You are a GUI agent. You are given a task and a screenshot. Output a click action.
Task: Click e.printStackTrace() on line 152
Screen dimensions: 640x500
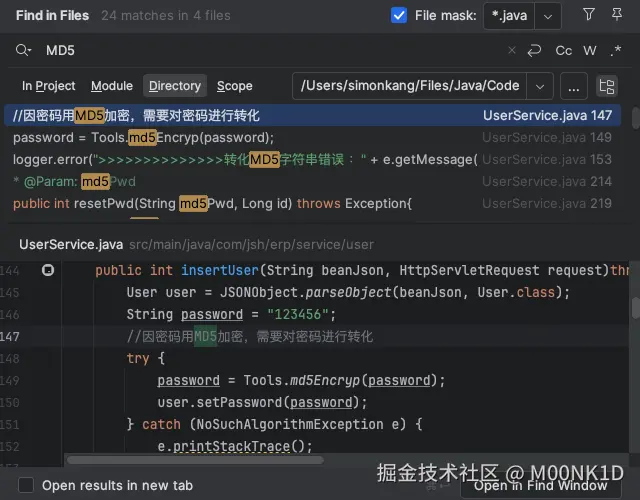pyautogui.click(x=235, y=446)
